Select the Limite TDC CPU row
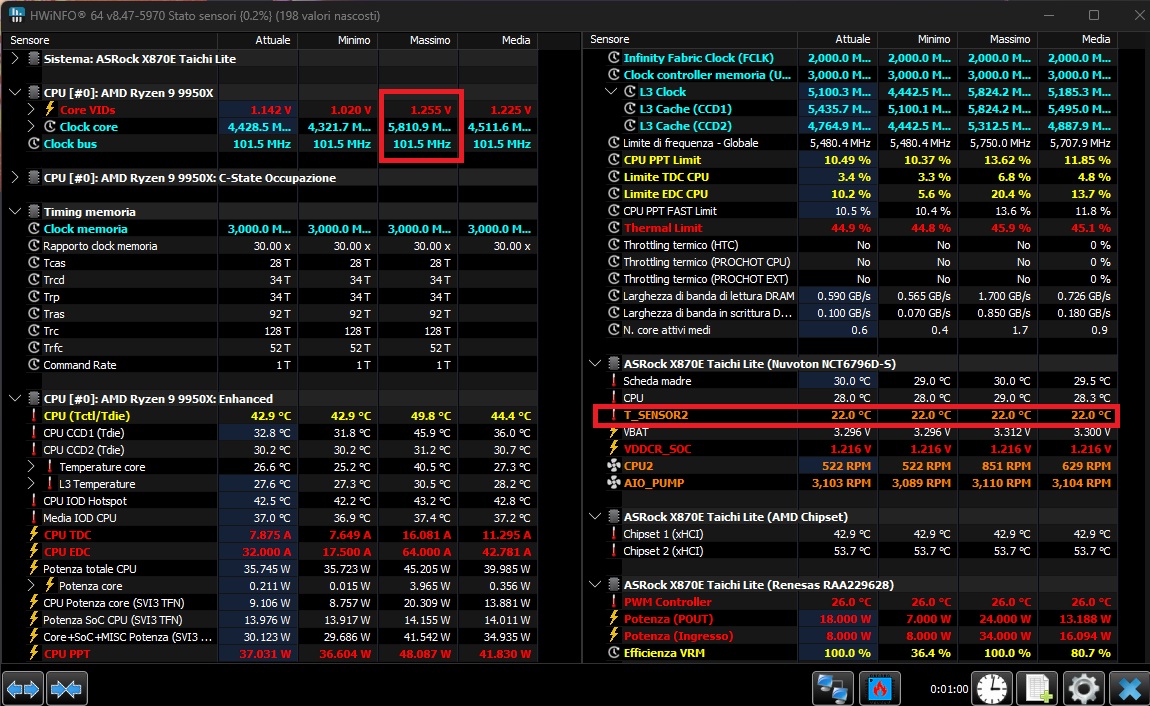Viewport: 1150px width, 706px height. pyautogui.click(x=851, y=177)
